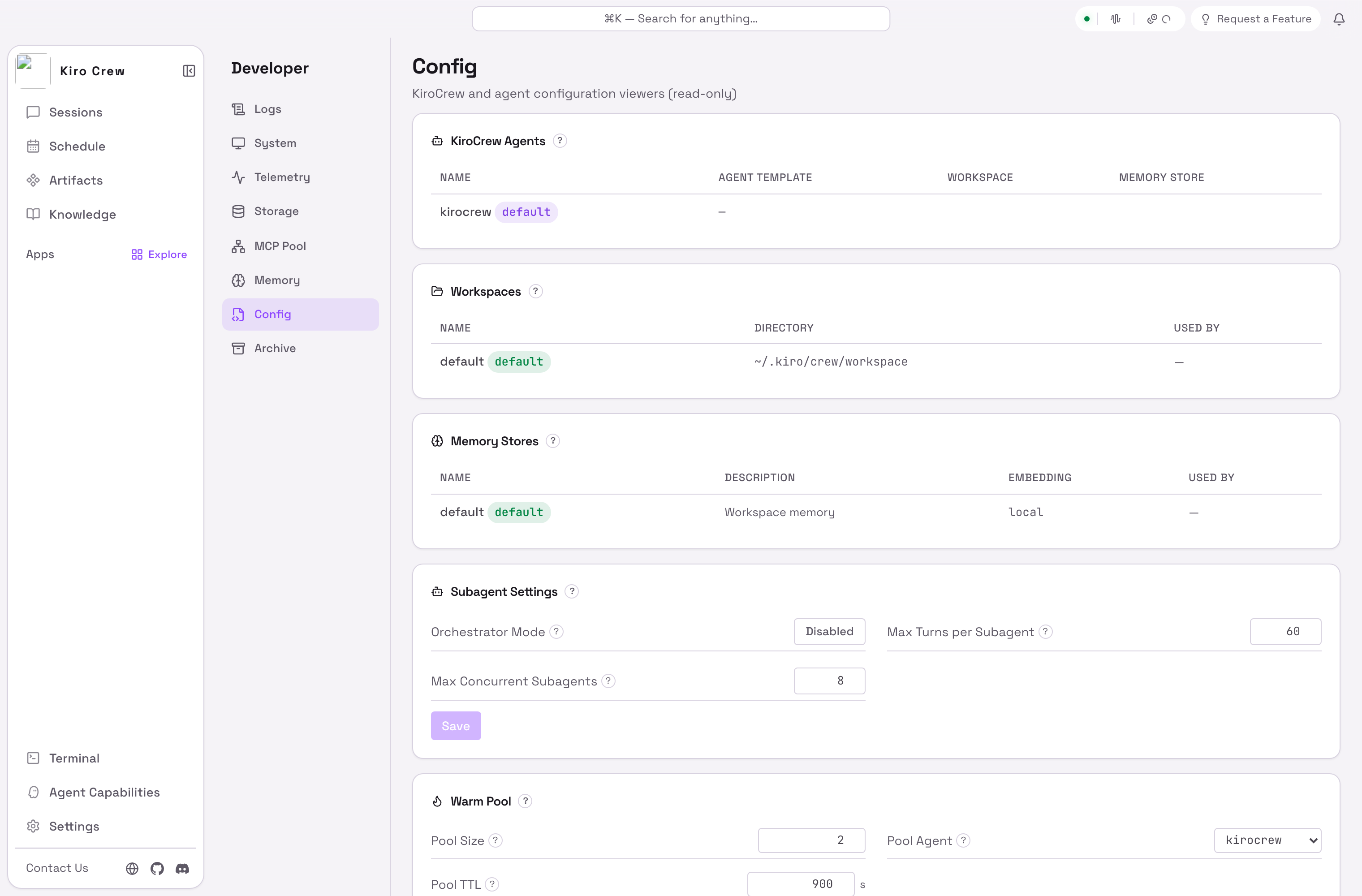The height and width of the screenshot is (896, 1362).
Task: Click the search for anything field
Action: [x=681, y=19]
